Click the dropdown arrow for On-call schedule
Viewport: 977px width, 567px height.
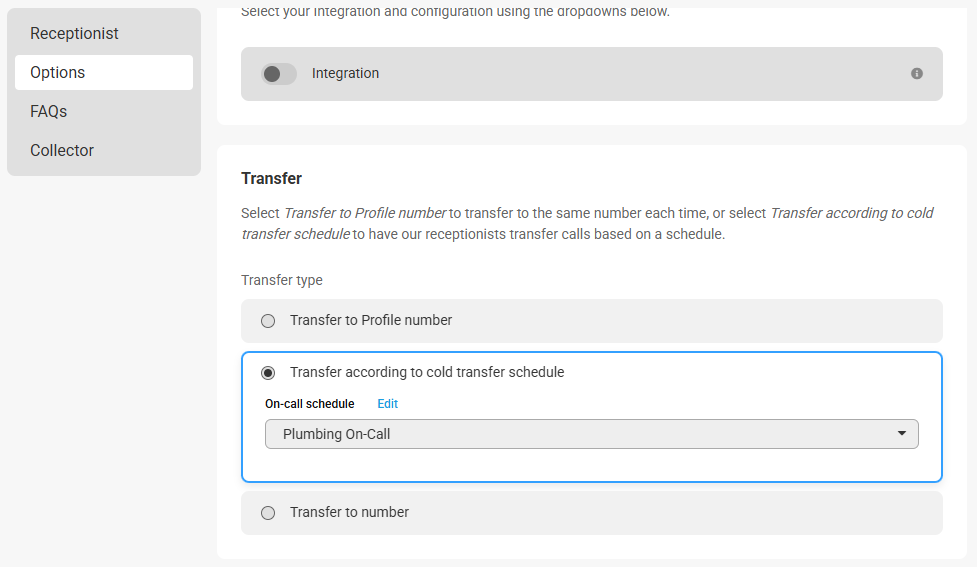tap(902, 434)
